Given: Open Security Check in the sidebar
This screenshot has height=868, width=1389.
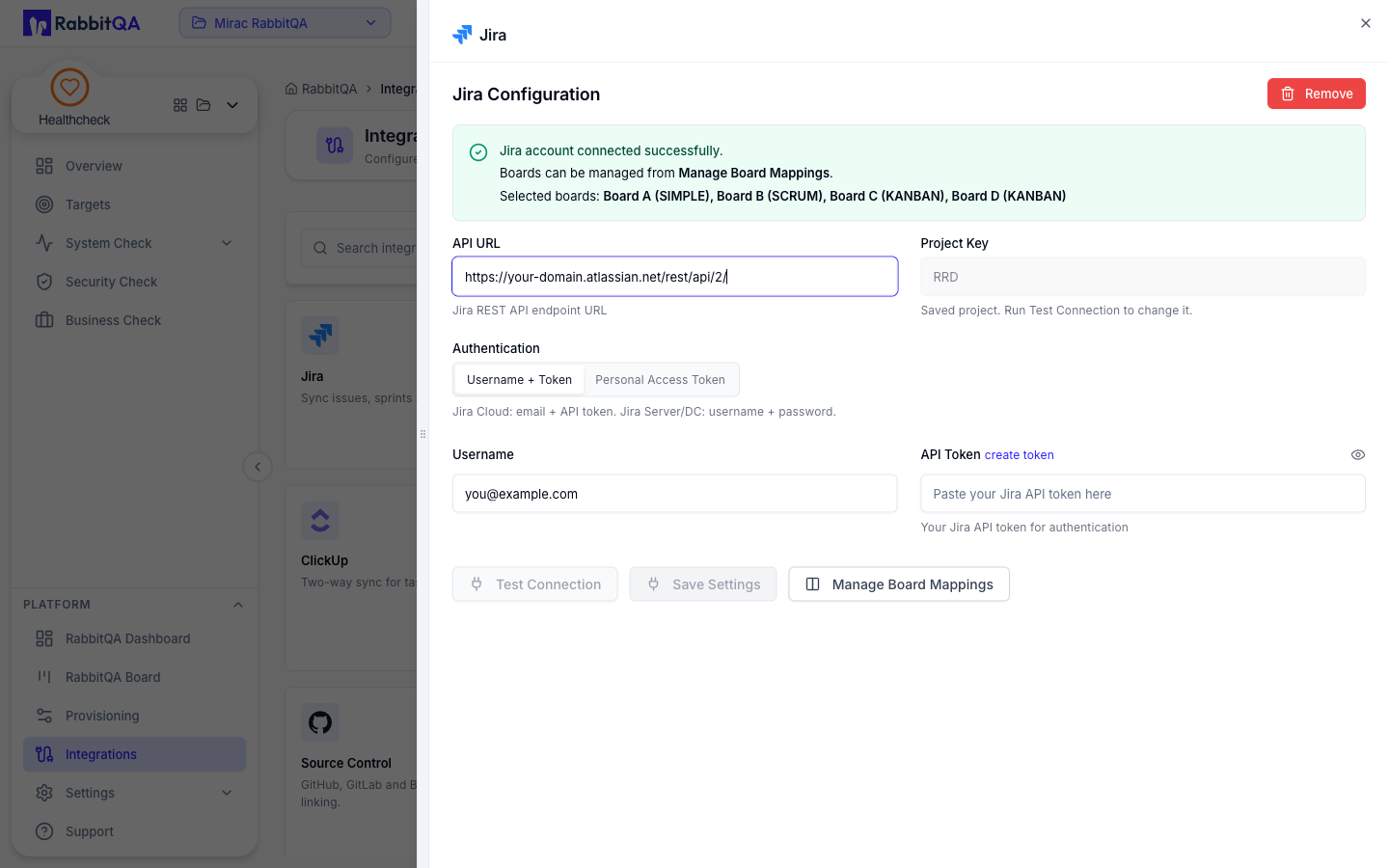Looking at the screenshot, I should tap(134, 282).
